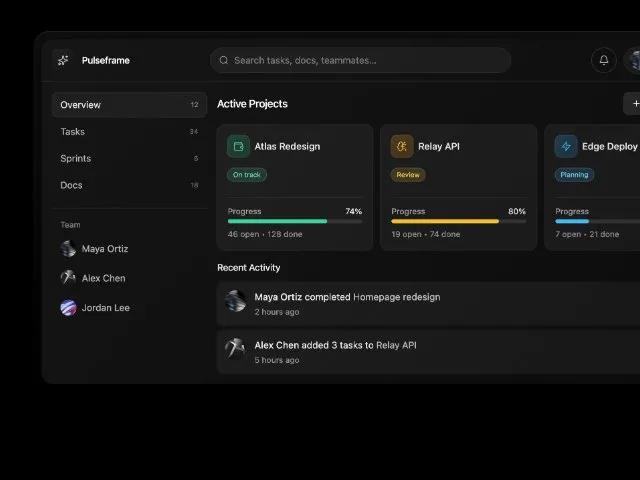Click the Overview count badge "12"
The width and height of the screenshot is (640, 480).
pos(194,105)
